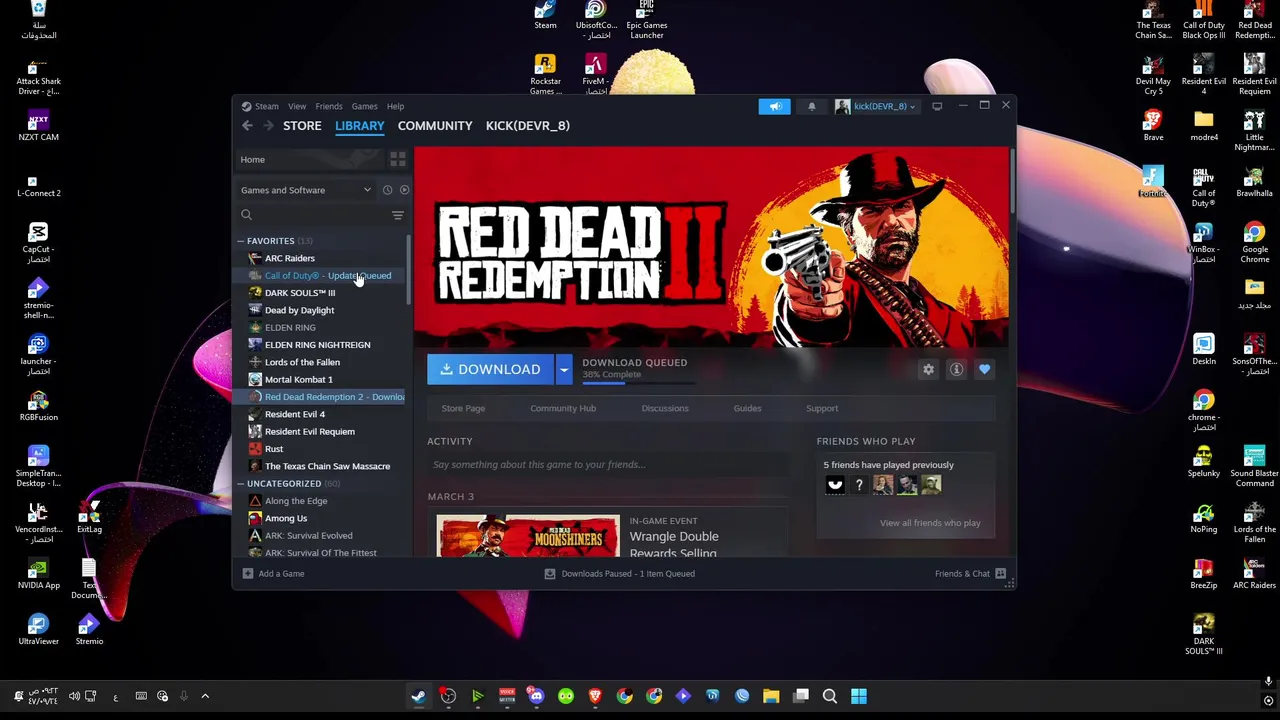Click the library search magnifier
1280x720 pixels.
pos(246,215)
